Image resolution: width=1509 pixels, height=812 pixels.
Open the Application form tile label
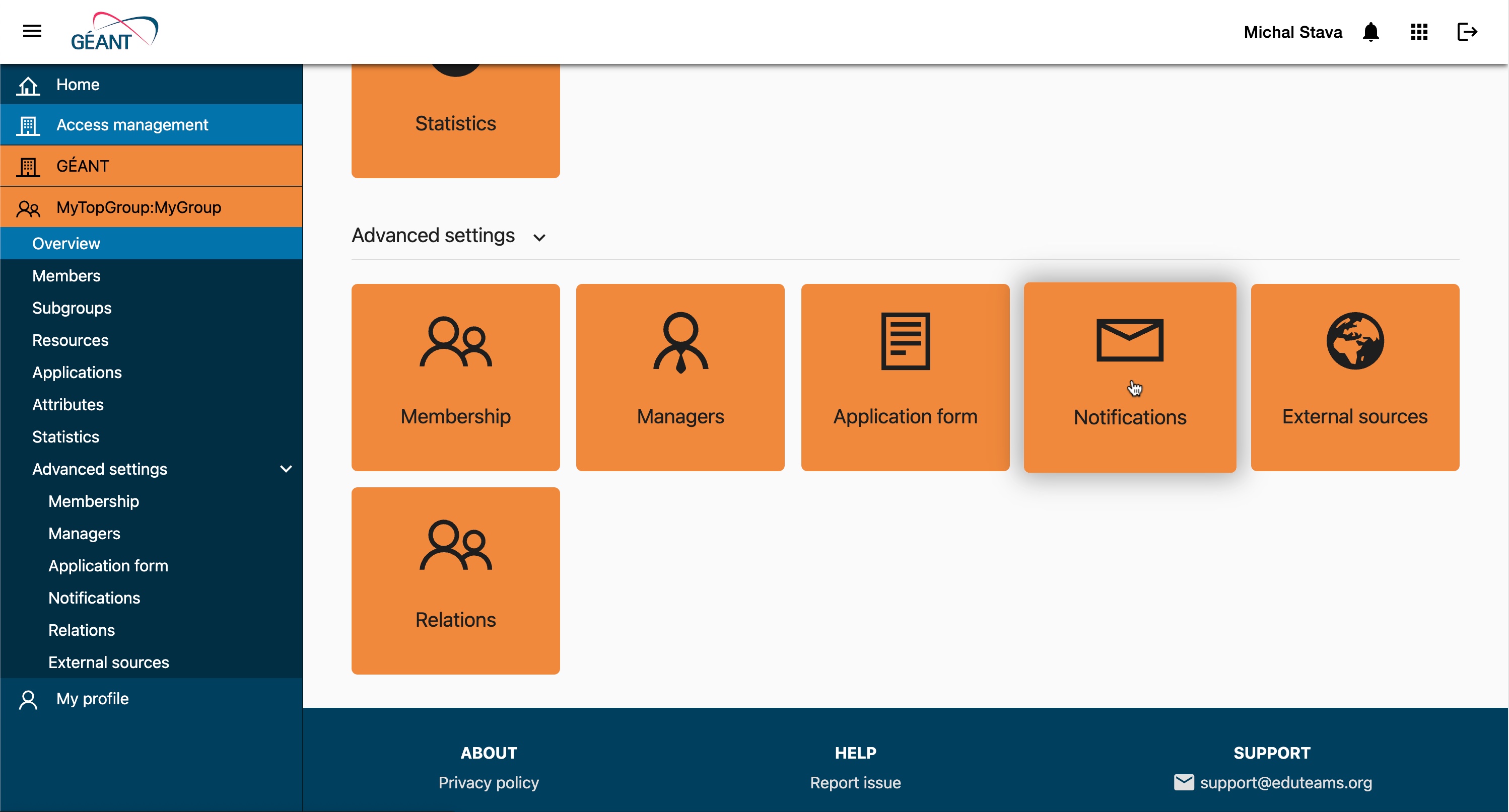[905, 416]
